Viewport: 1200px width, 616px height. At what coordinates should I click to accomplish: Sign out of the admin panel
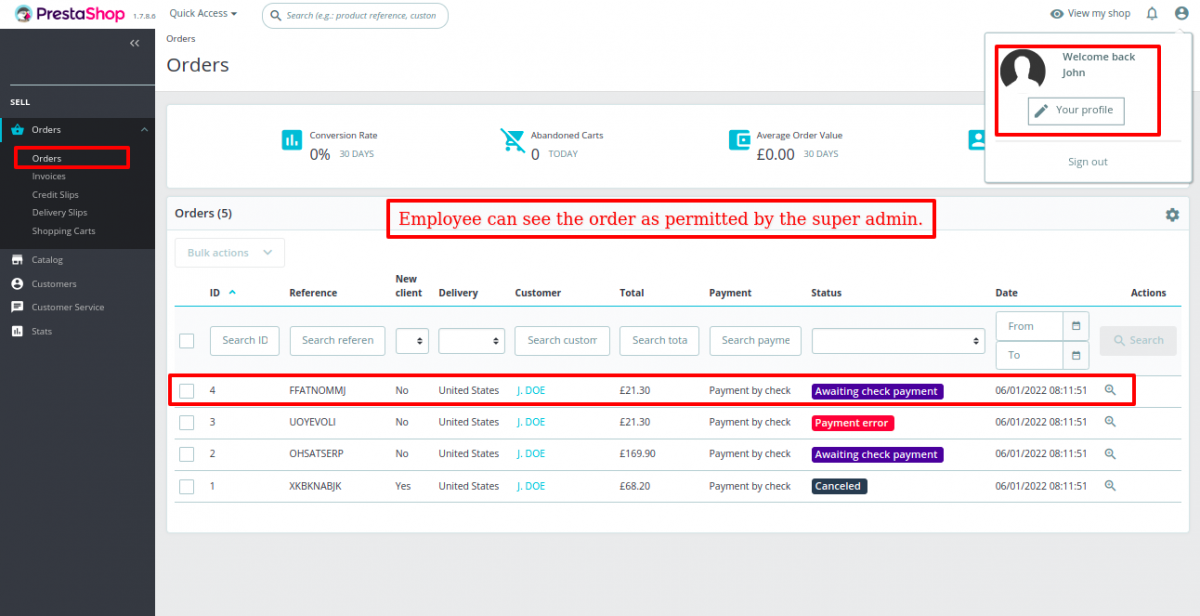1087,161
